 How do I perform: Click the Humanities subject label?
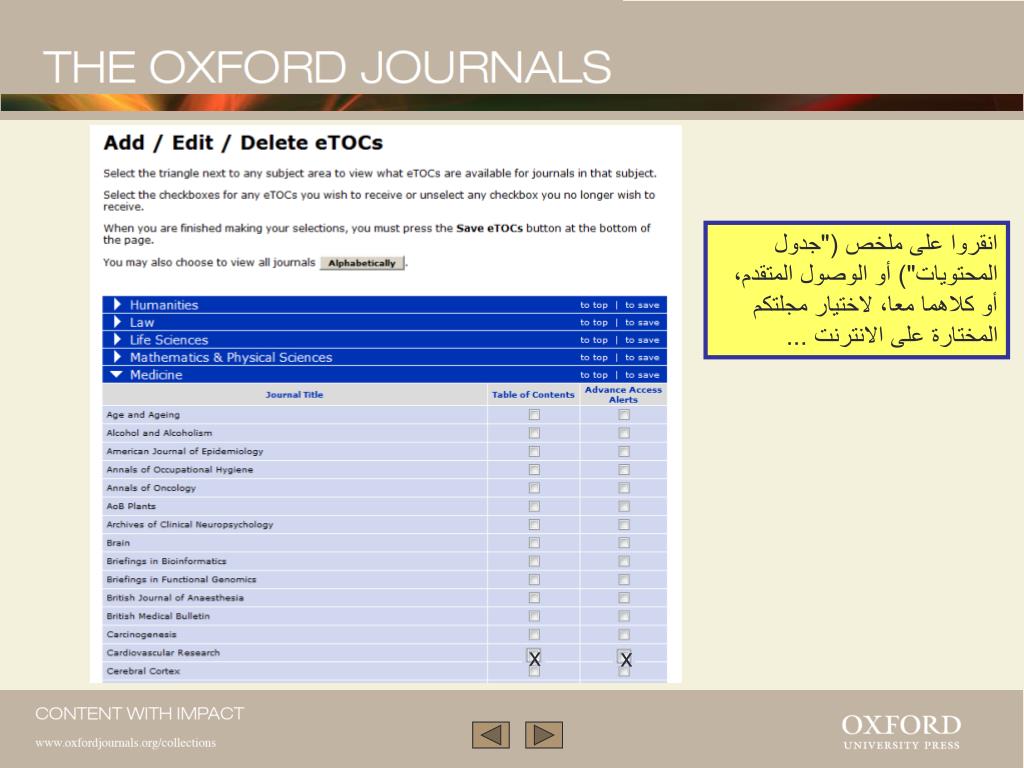tap(163, 305)
